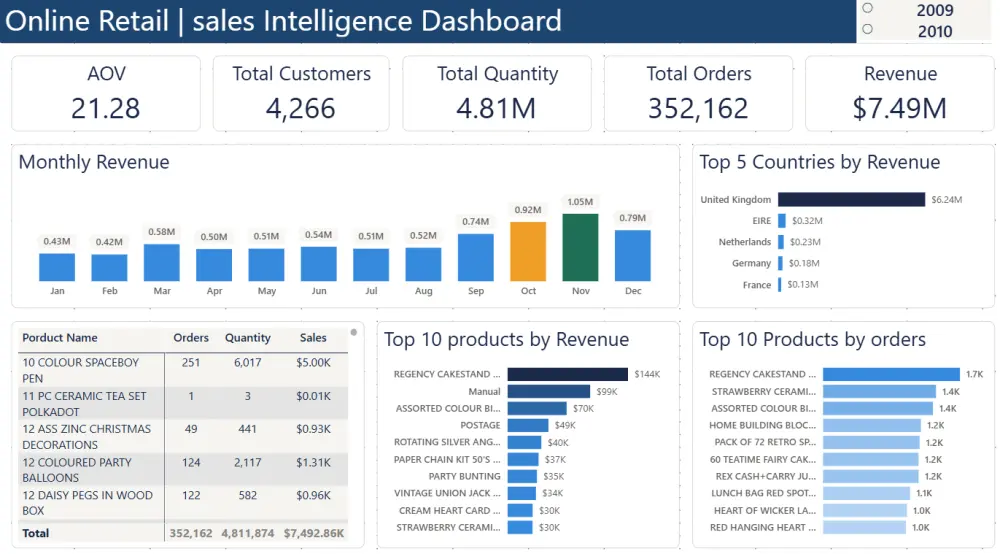Select the 12 ASS ZINC CHRISTMAS DECORATIONS row

[x=183, y=437]
